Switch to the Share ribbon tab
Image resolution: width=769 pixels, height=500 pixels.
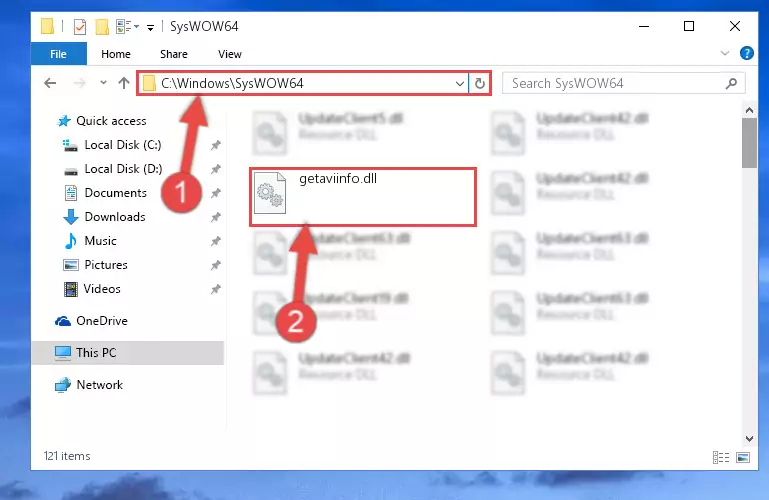(174, 54)
